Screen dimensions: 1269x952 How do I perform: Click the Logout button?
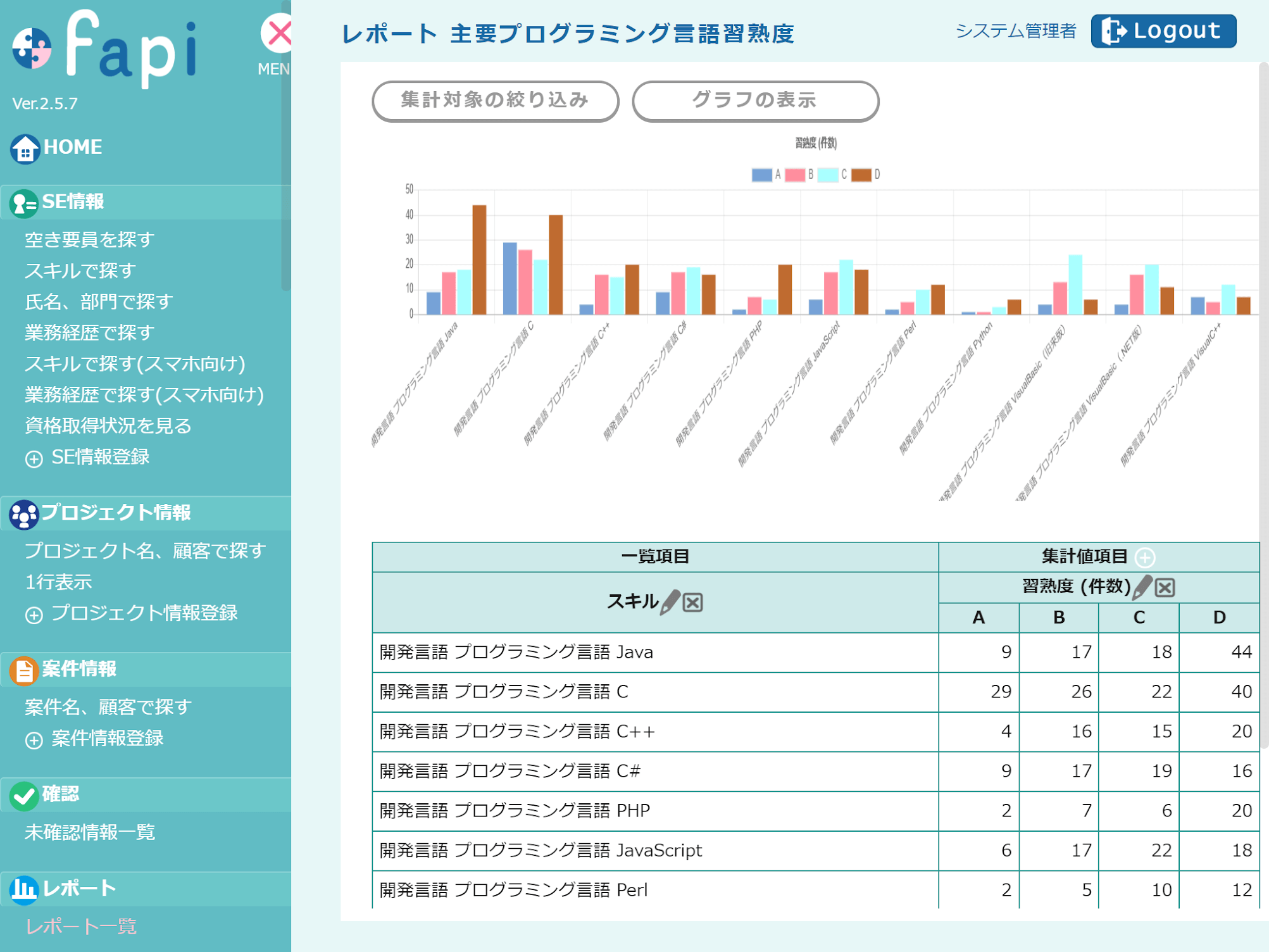click(1163, 31)
